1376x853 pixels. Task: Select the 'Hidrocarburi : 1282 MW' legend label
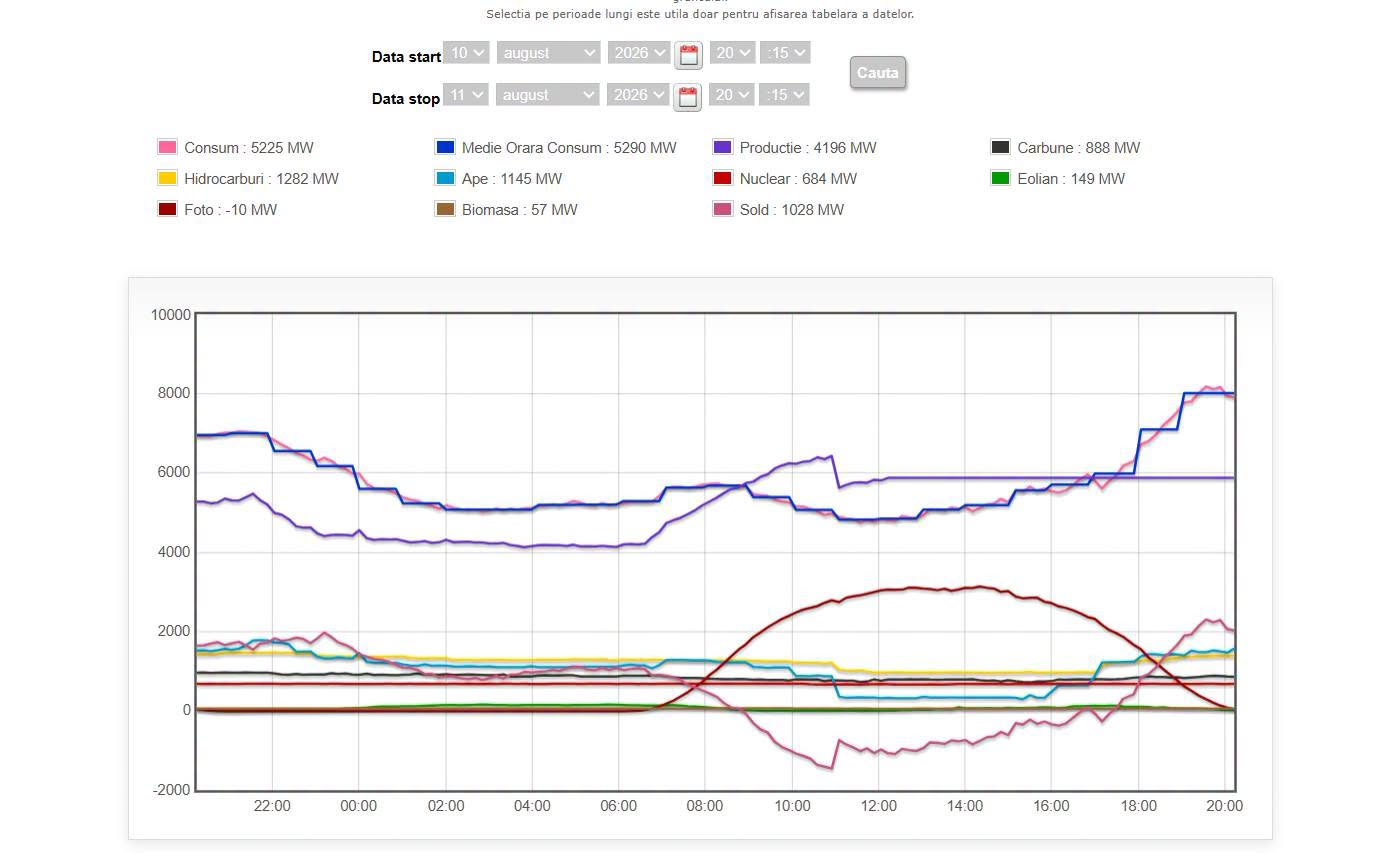click(262, 179)
